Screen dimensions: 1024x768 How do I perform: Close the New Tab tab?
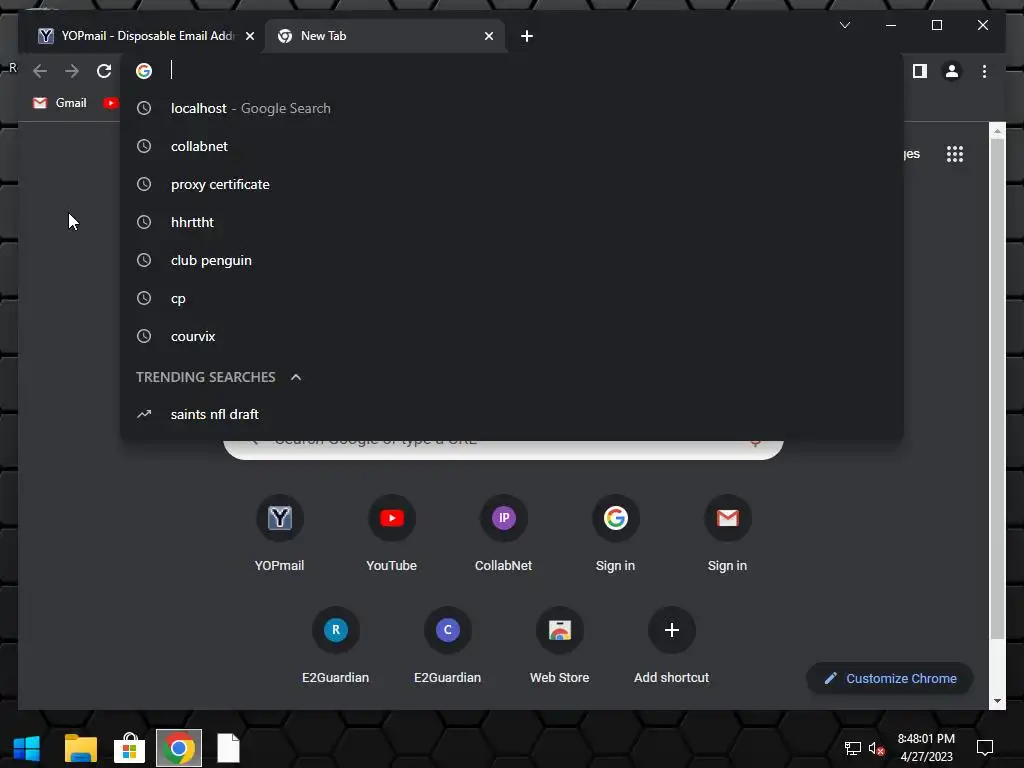[488, 36]
